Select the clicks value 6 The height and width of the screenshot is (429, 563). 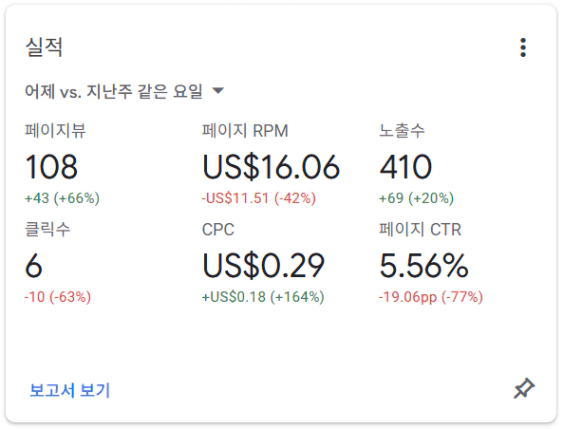[34, 265]
